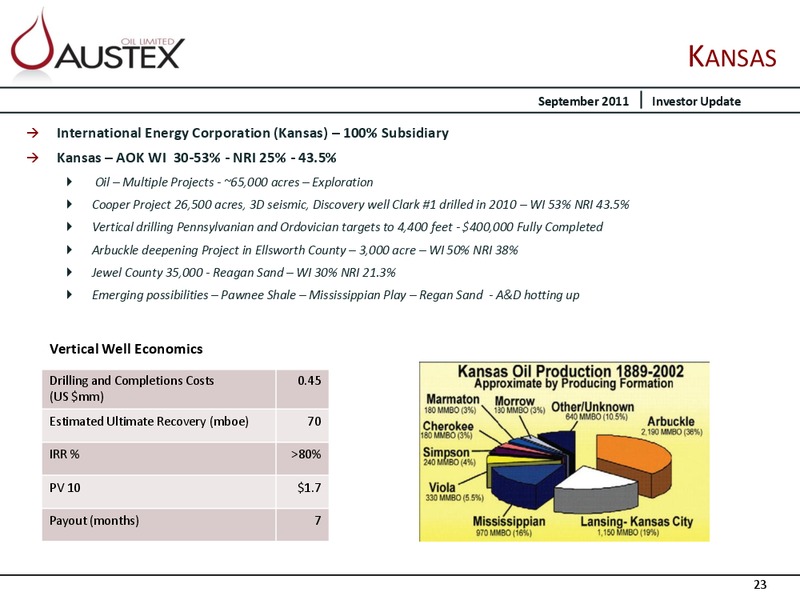Select the '$1.7' value cell
Image resolution: width=800 pixels, height=600 pixels.
(x=303, y=491)
